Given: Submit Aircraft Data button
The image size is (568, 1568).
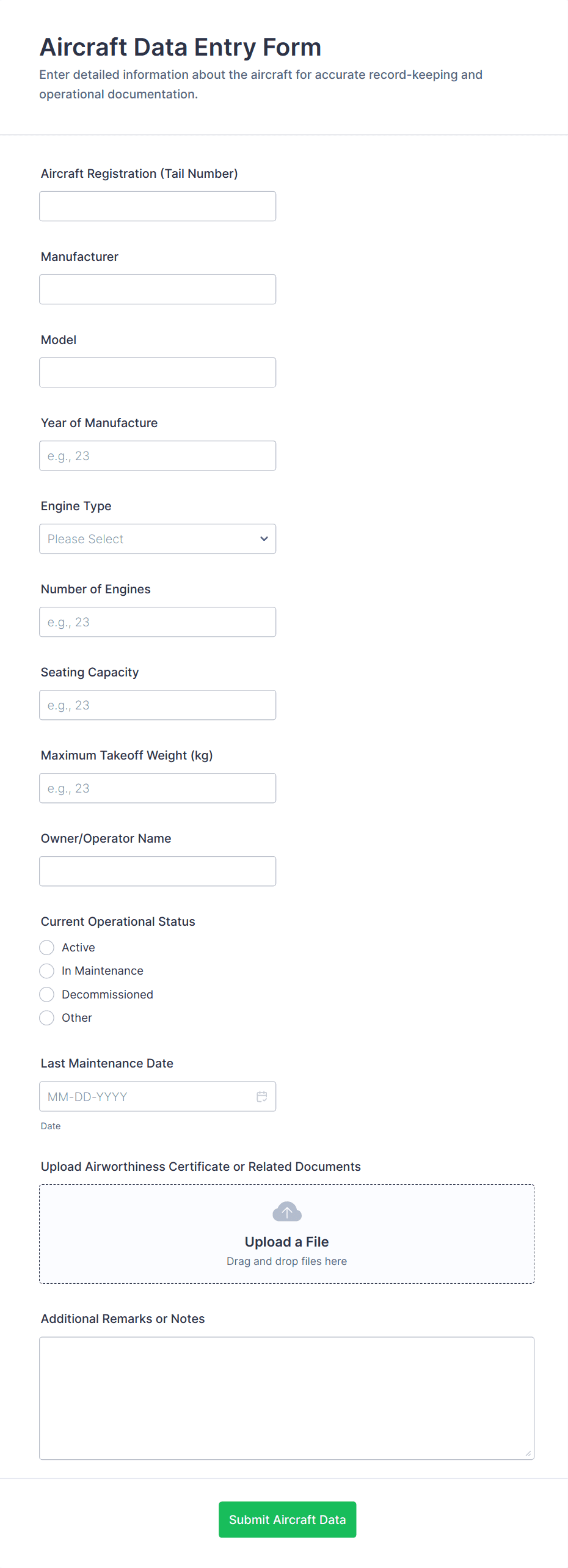Looking at the screenshot, I should point(287,1519).
